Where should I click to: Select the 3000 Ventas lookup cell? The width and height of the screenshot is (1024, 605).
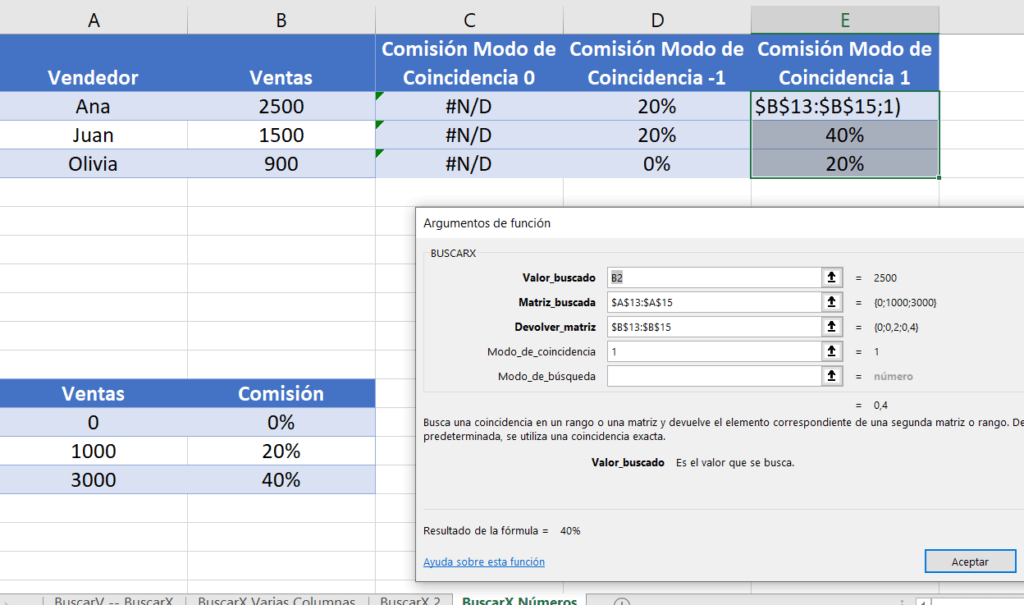[93, 479]
